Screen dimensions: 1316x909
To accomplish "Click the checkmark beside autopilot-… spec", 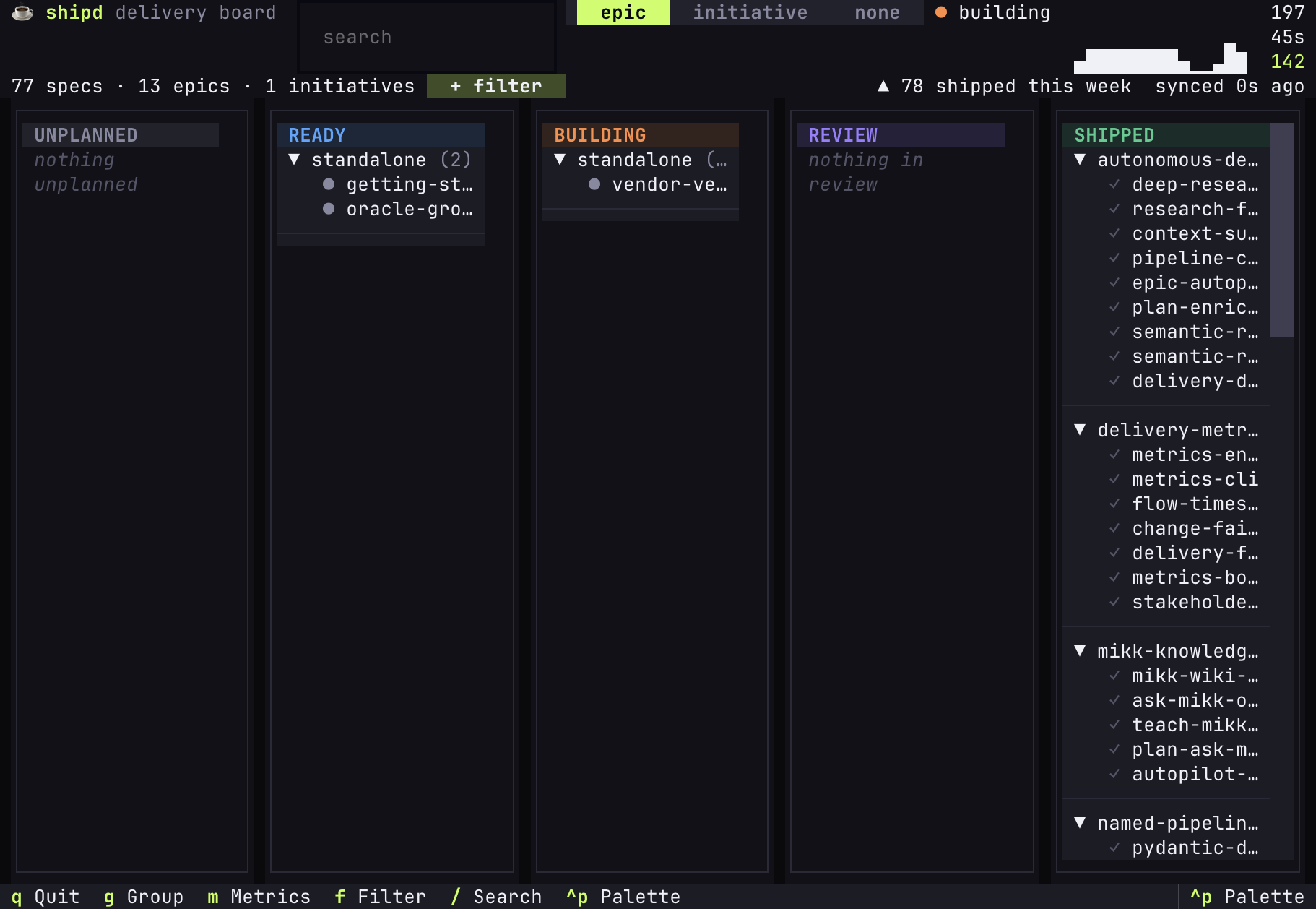I will click(x=1114, y=774).
